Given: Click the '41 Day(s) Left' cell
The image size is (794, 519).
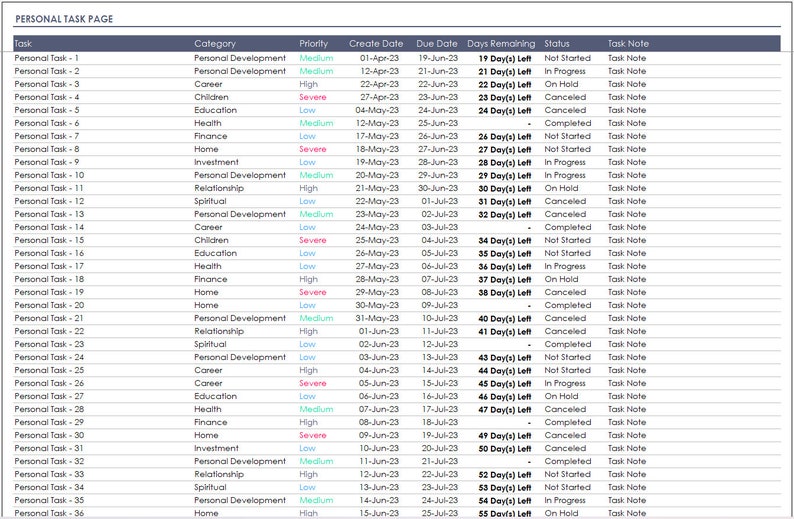Looking at the screenshot, I should [505, 332].
